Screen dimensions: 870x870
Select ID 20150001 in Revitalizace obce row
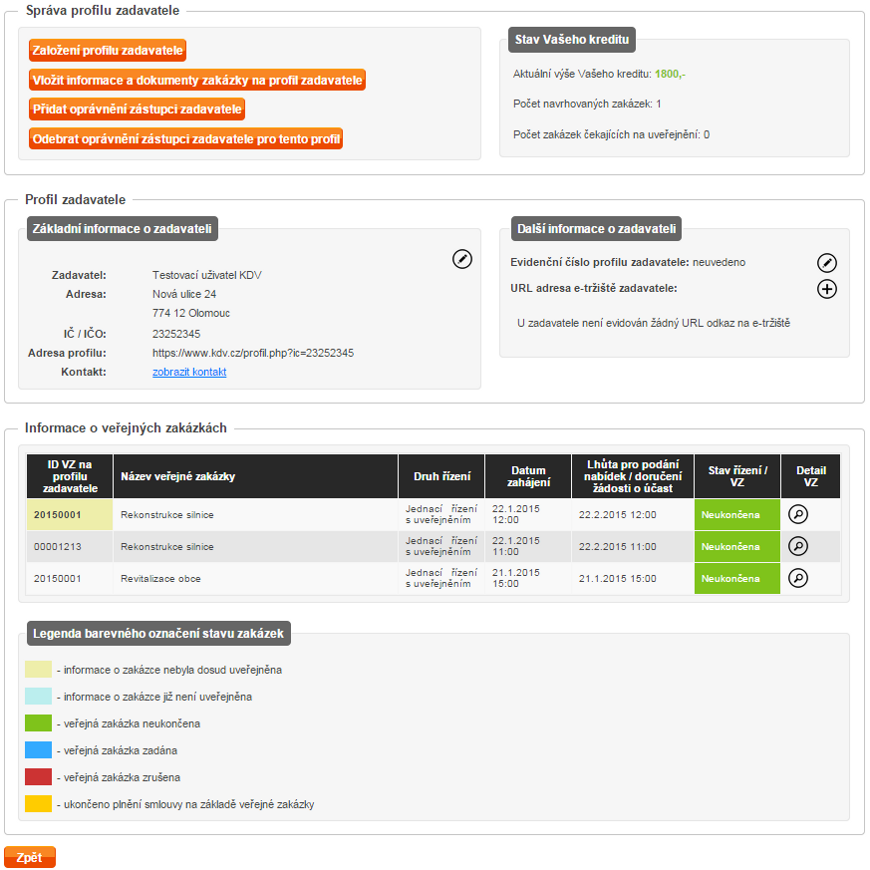tap(70, 578)
